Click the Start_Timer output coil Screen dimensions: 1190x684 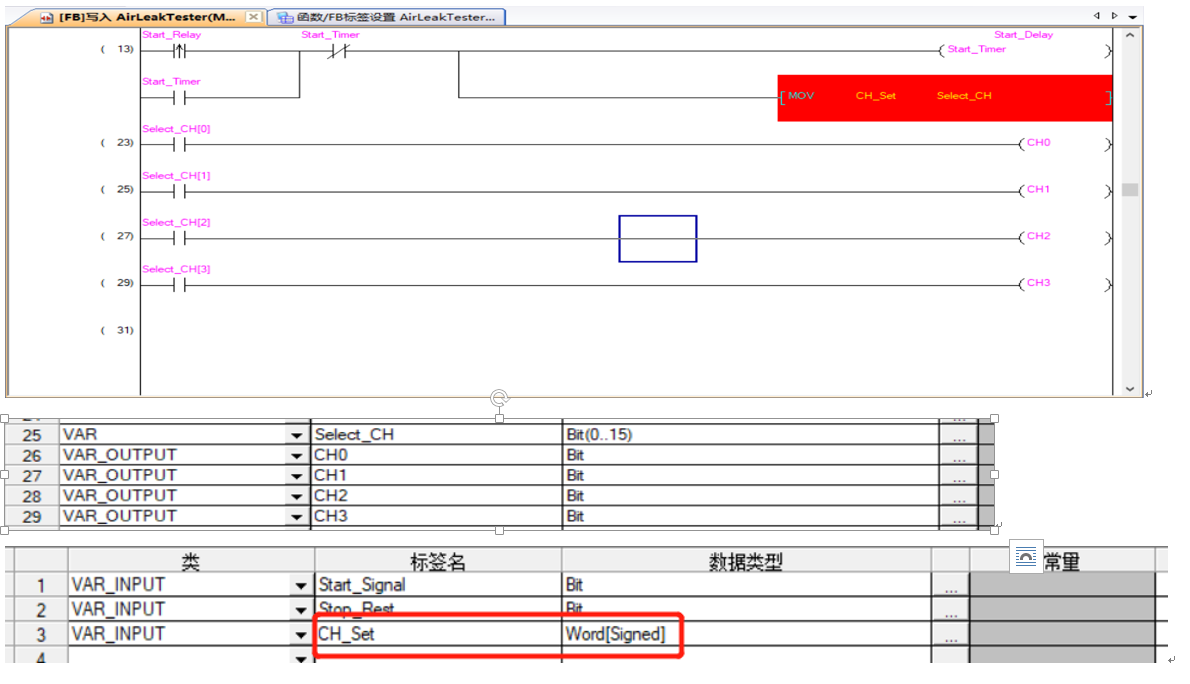click(x=976, y=50)
